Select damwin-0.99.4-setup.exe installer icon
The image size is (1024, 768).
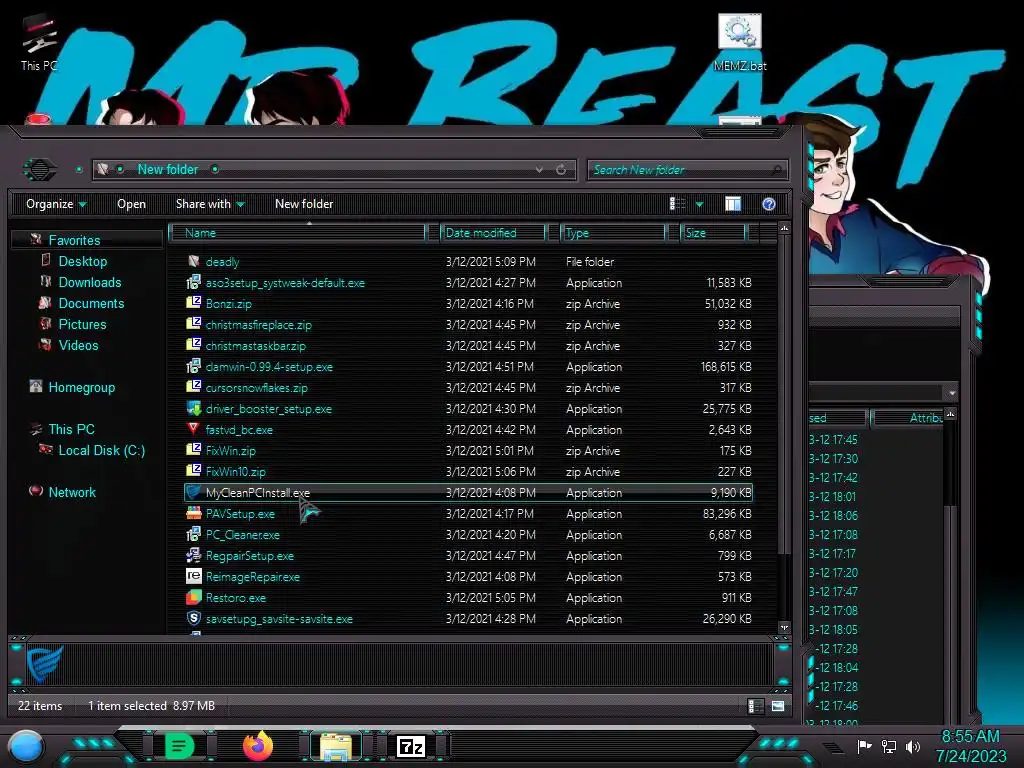193,366
